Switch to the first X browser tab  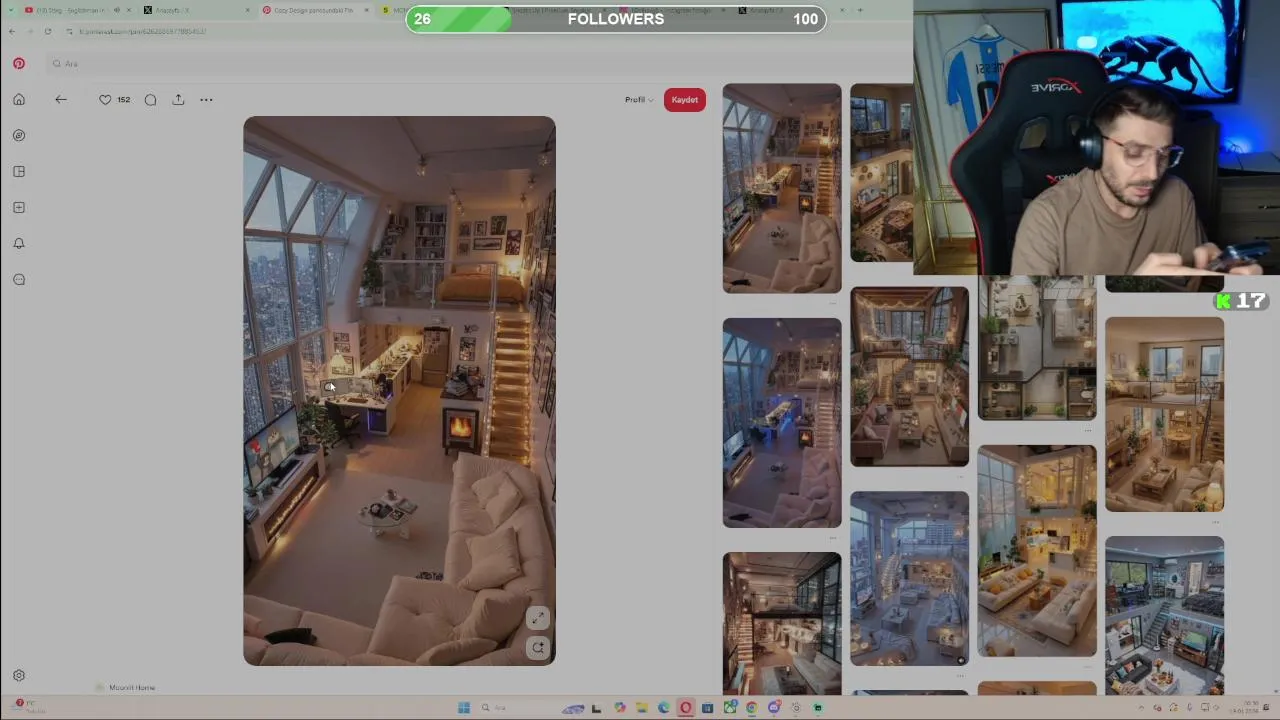click(195, 10)
